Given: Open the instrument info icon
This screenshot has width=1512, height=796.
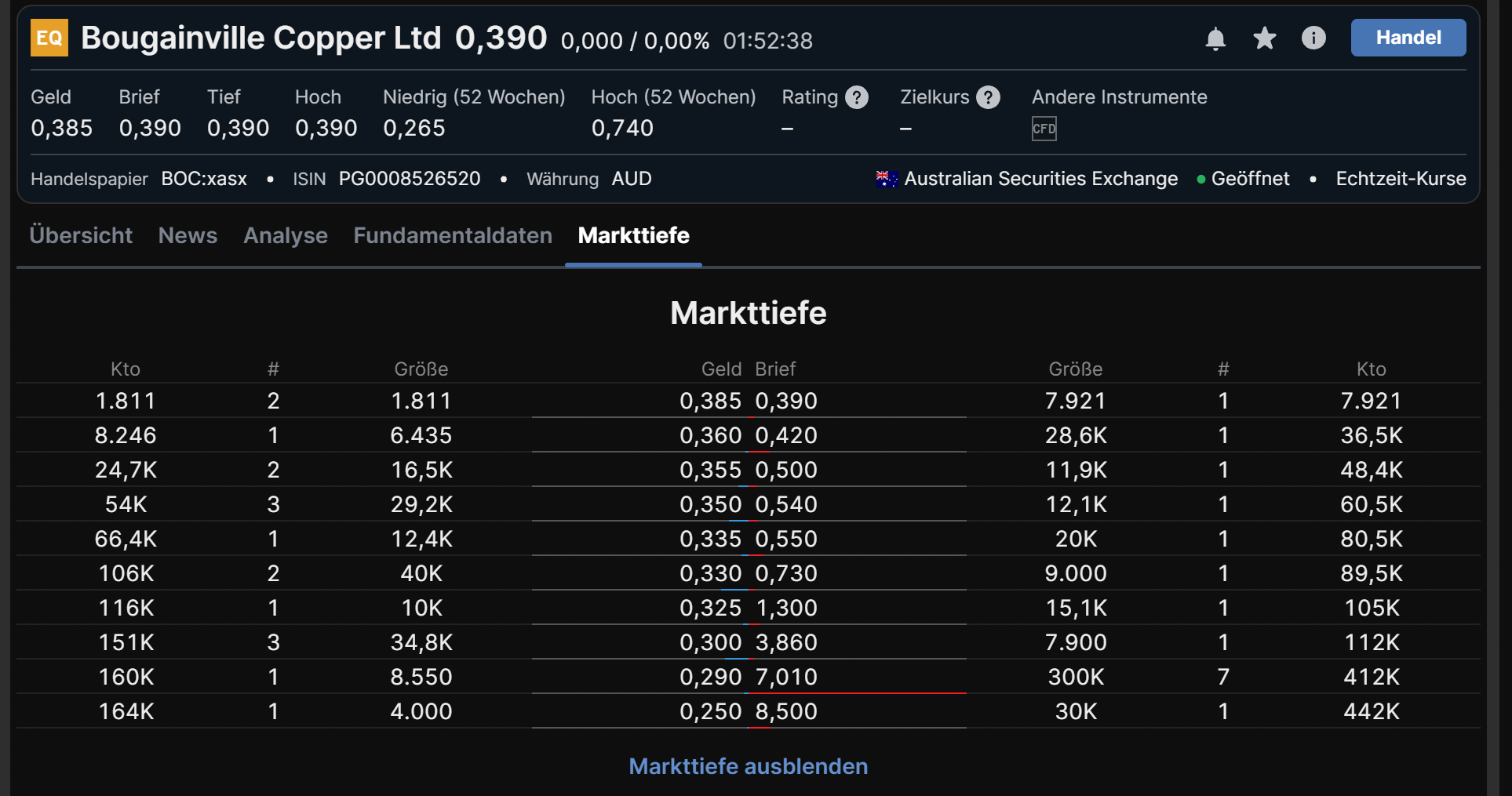Looking at the screenshot, I should pos(1313,38).
